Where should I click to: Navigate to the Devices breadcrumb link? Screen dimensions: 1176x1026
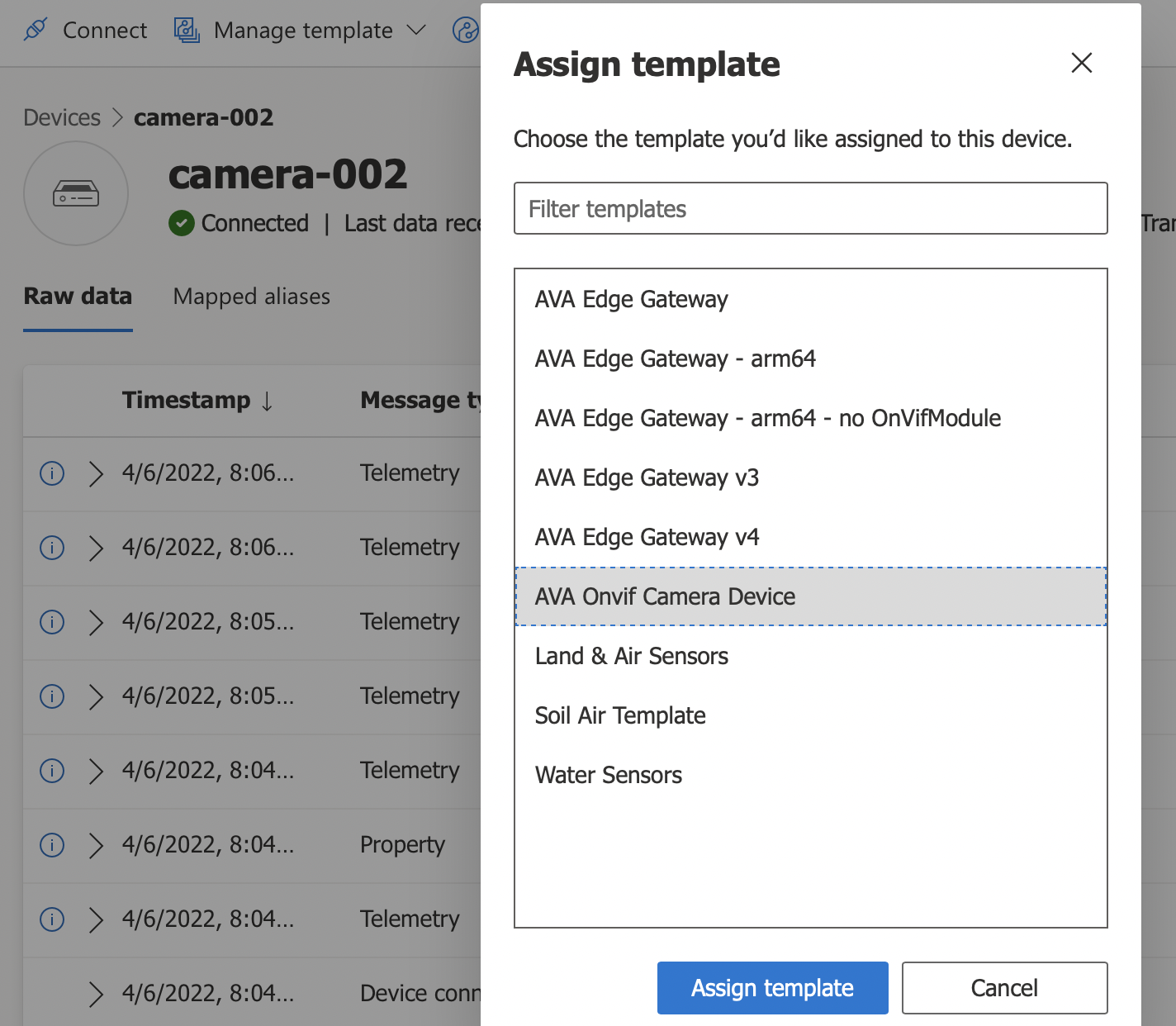coord(62,117)
